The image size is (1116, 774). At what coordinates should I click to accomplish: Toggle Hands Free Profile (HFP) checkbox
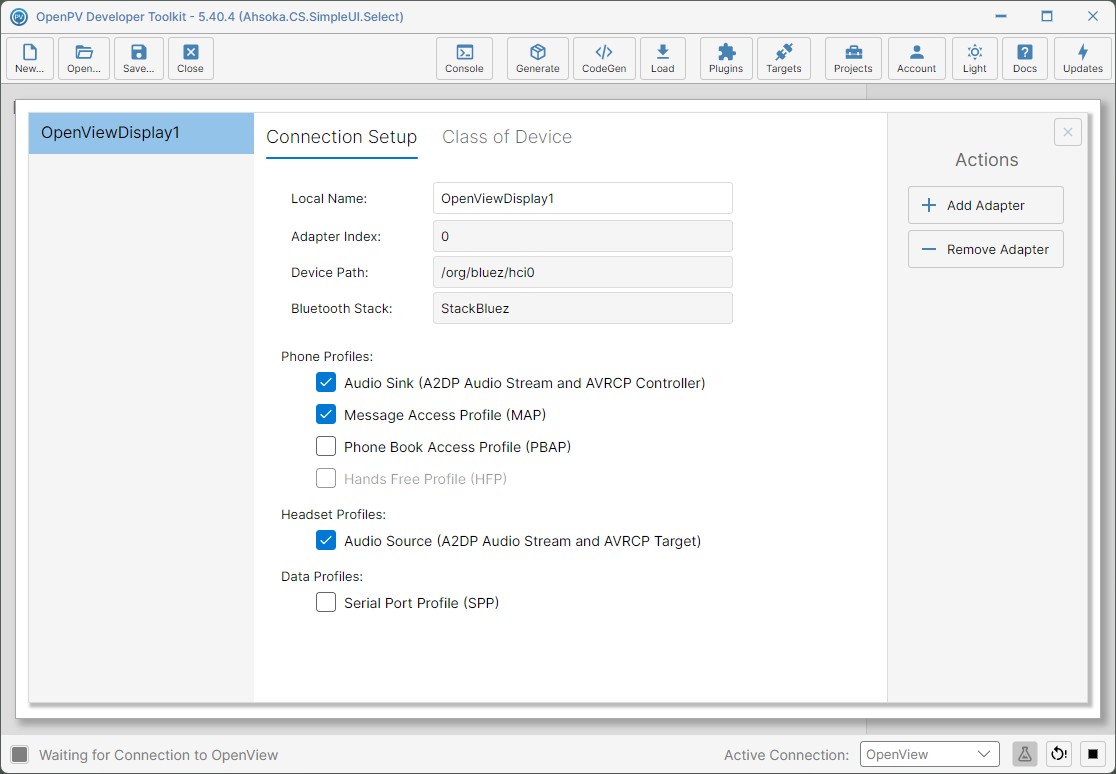point(326,478)
